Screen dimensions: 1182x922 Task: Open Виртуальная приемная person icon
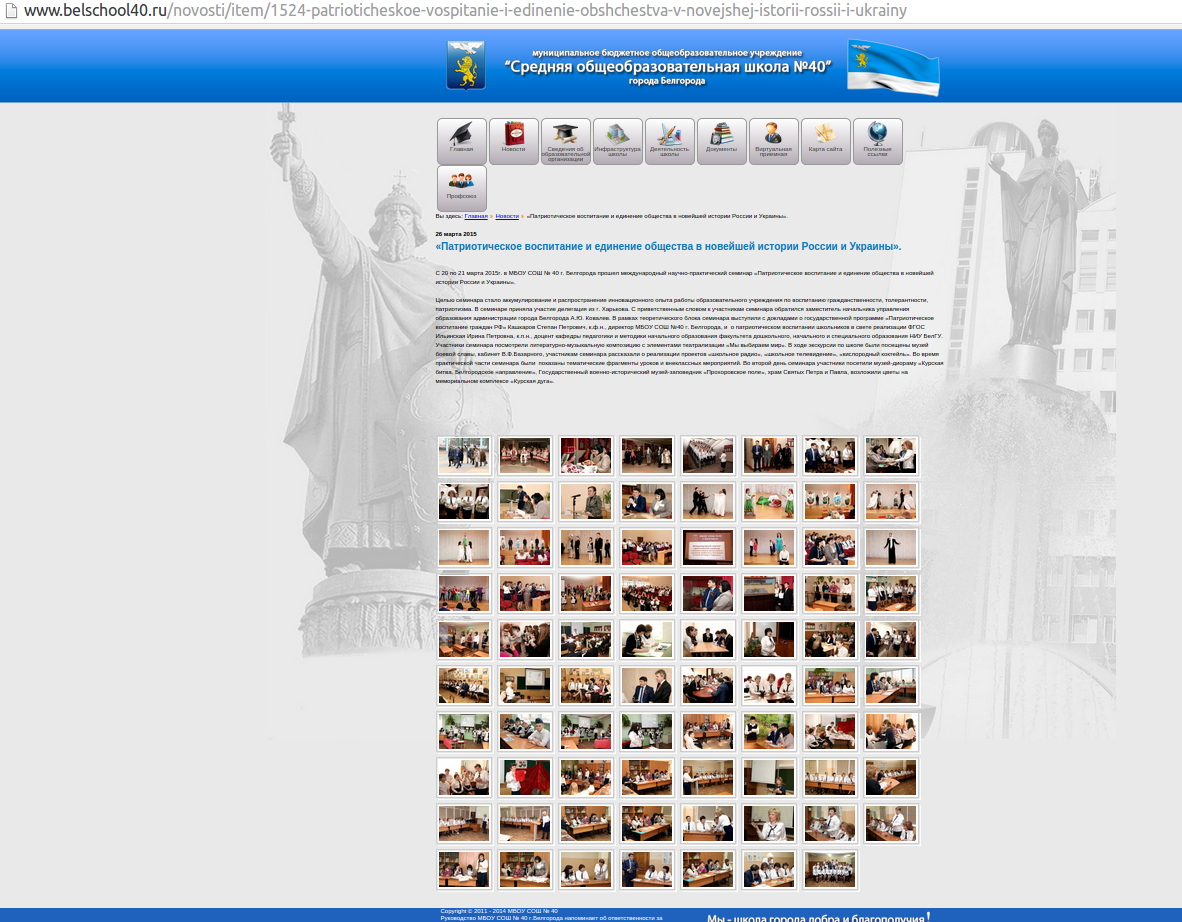coord(774,141)
